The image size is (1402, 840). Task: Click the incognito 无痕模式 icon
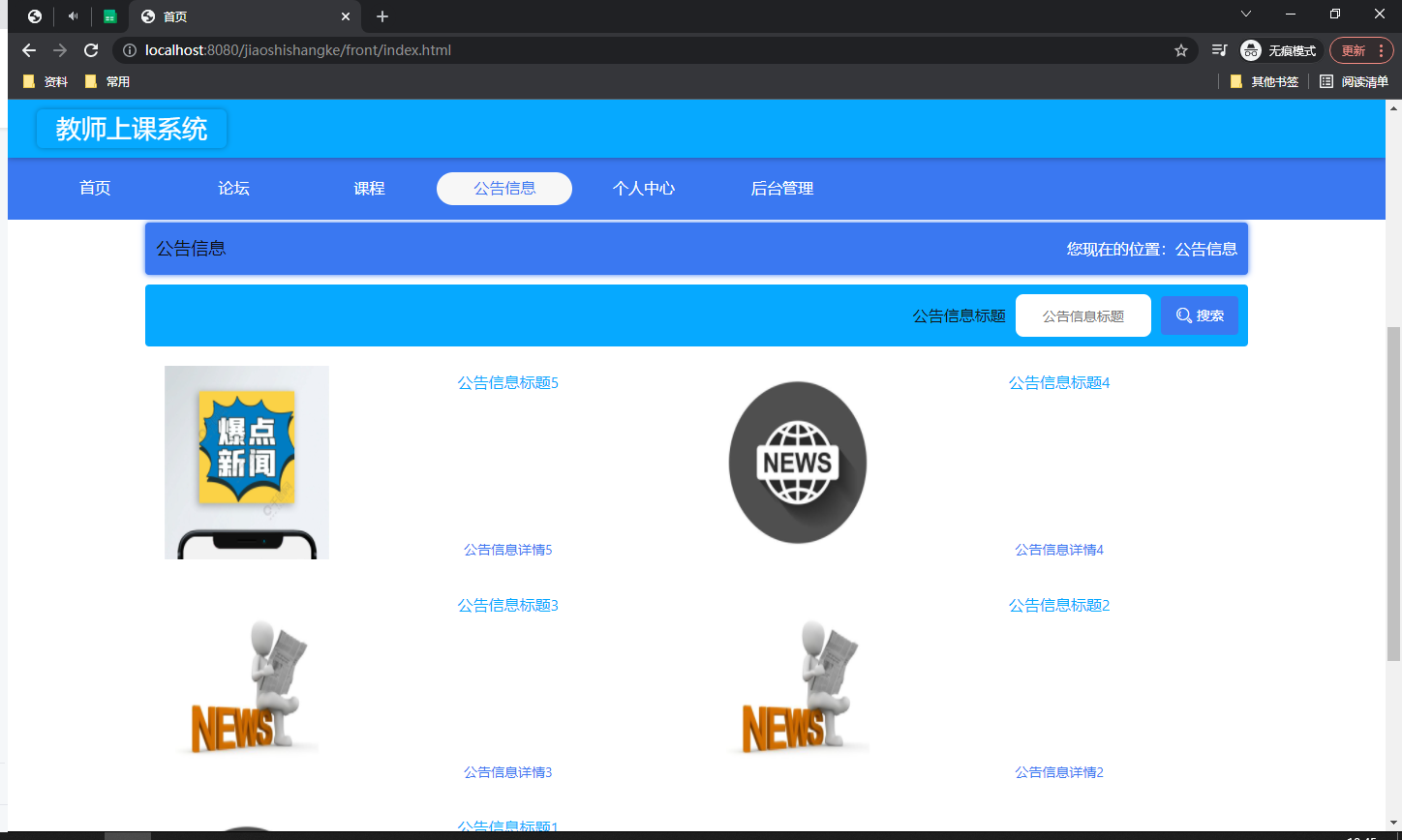[1251, 50]
